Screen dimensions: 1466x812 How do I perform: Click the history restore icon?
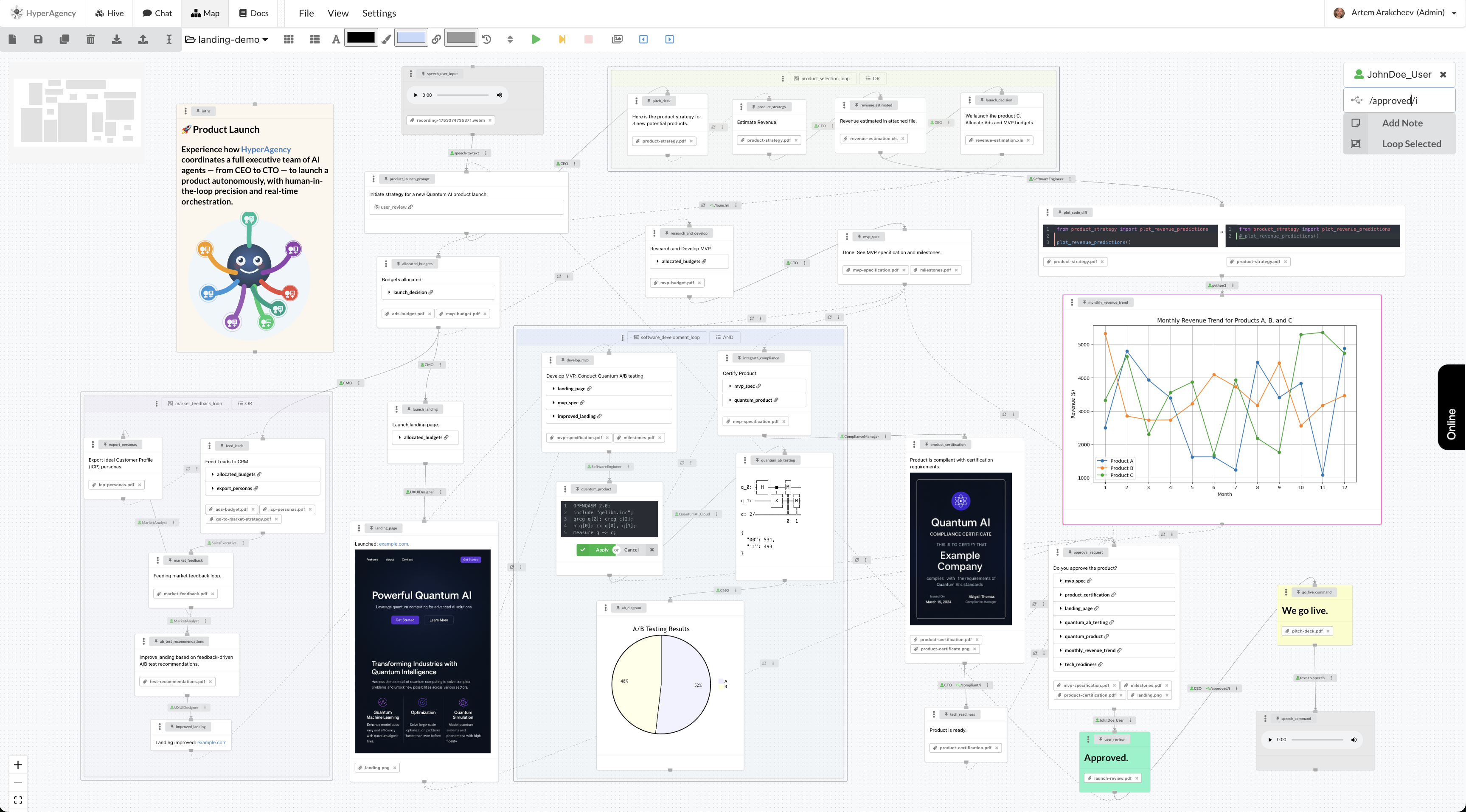point(486,39)
